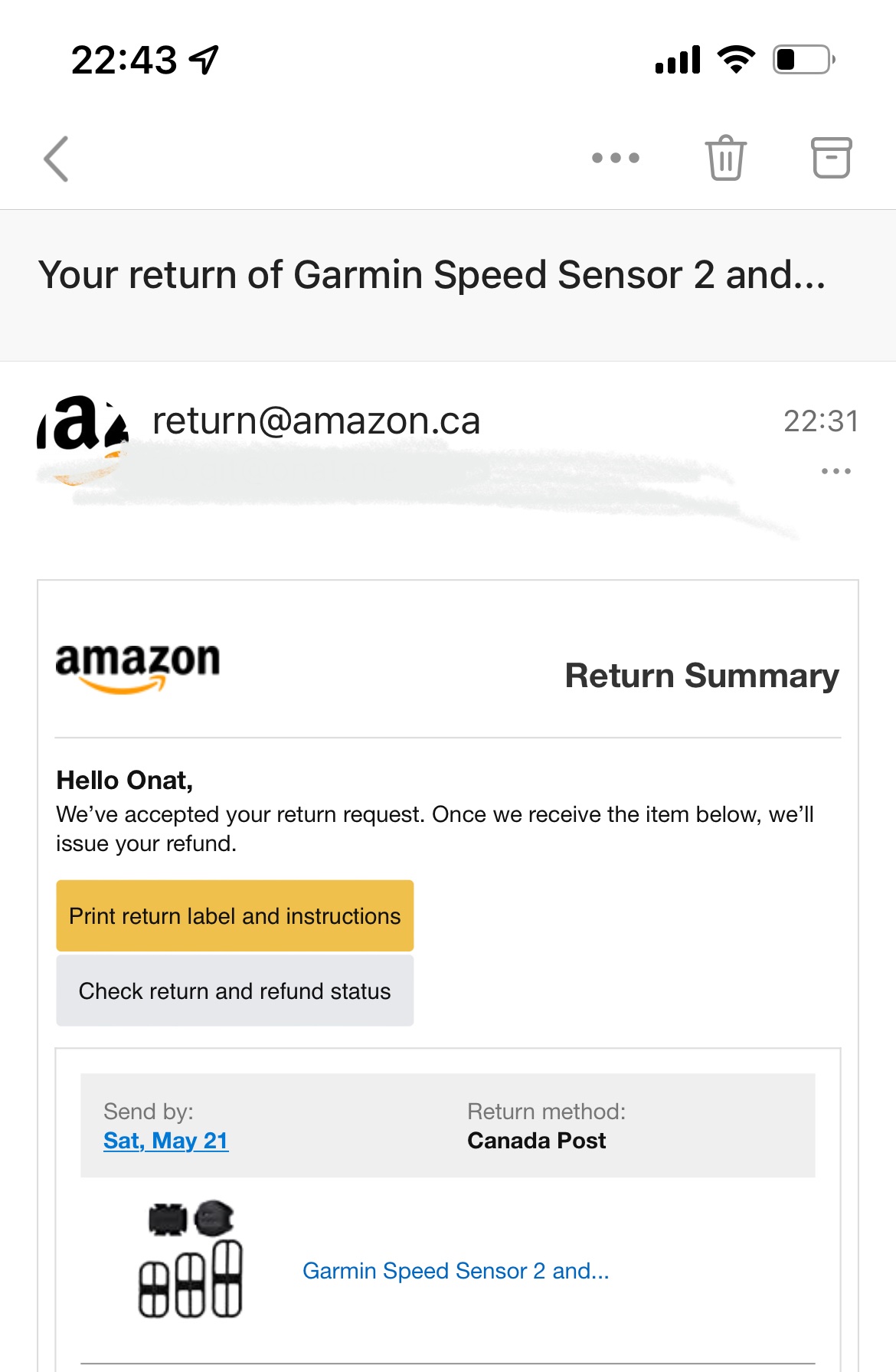
Task: Tap the cellular signal bars
Action: (678, 60)
